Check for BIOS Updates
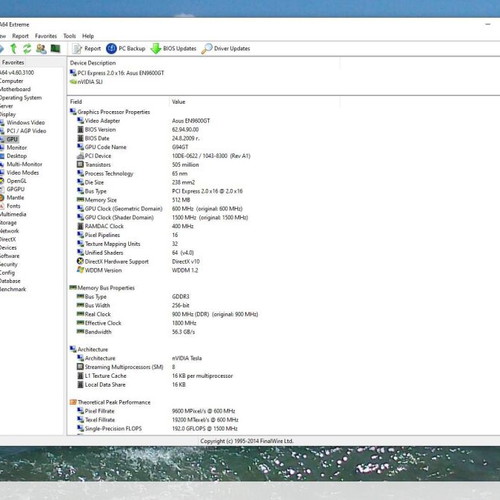The width and height of the screenshot is (500, 500). pyautogui.click(x=173, y=49)
